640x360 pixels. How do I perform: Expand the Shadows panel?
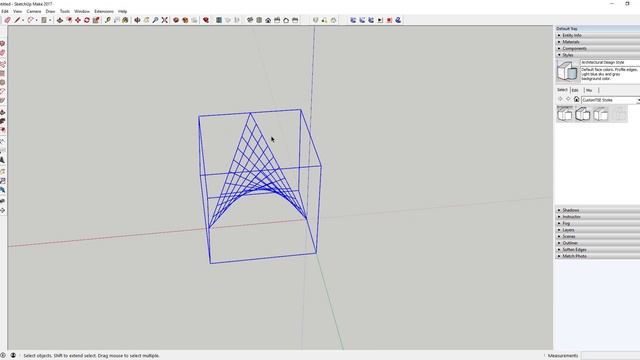click(598, 210)
